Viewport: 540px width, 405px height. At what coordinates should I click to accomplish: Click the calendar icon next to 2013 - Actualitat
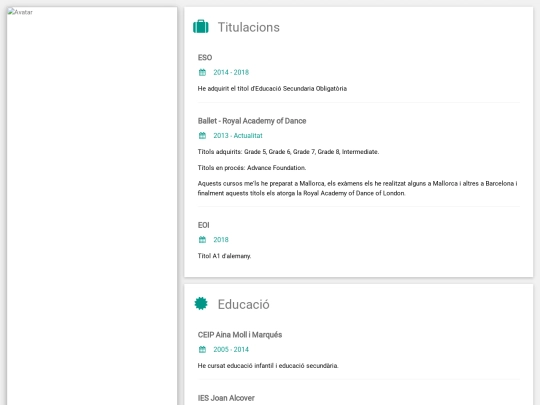click(202, 136)
